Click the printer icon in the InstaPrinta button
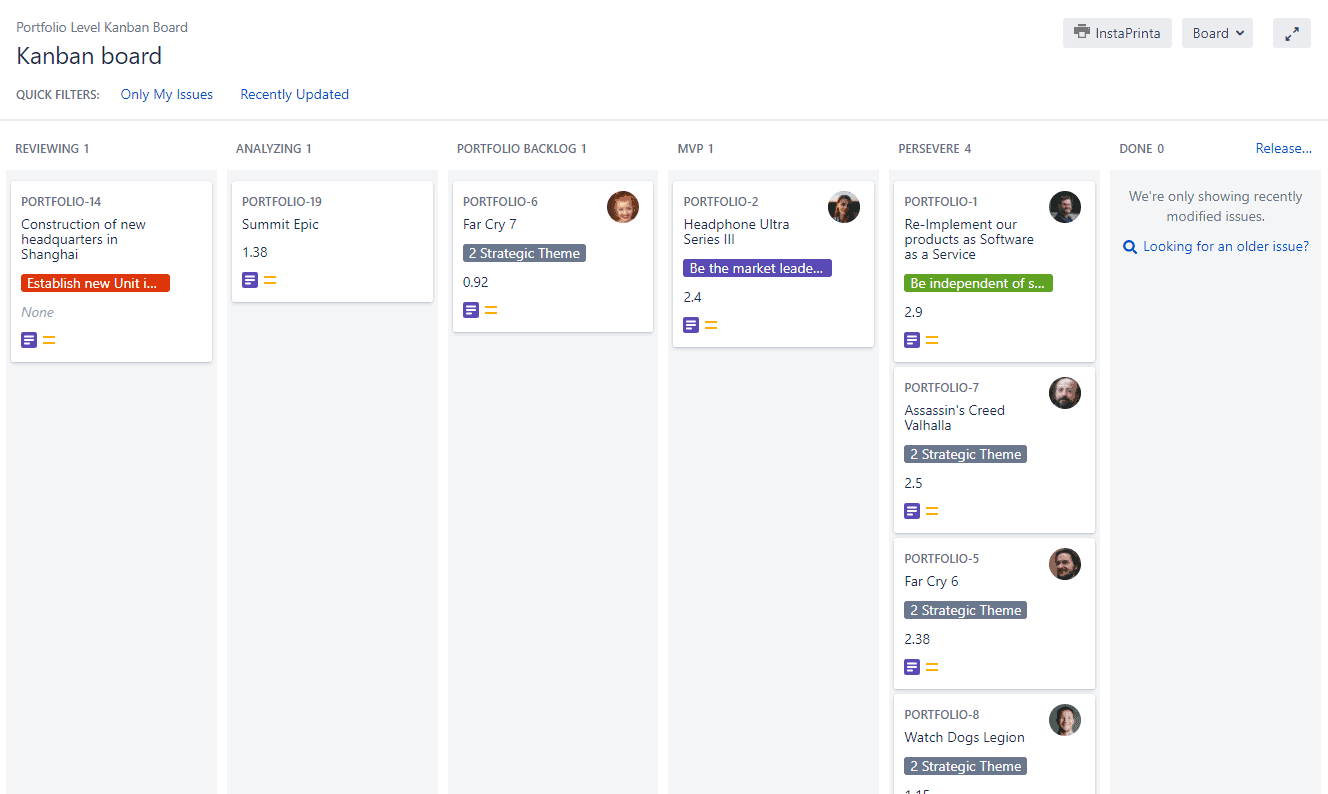The width and height of the screenshot is (1328, 794). click(x=1082, y=32)
